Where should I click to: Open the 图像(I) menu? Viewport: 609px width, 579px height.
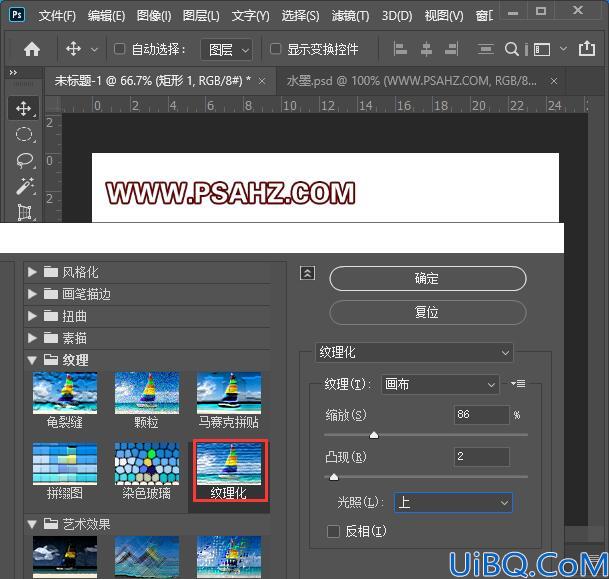click(x=154, y=16)
